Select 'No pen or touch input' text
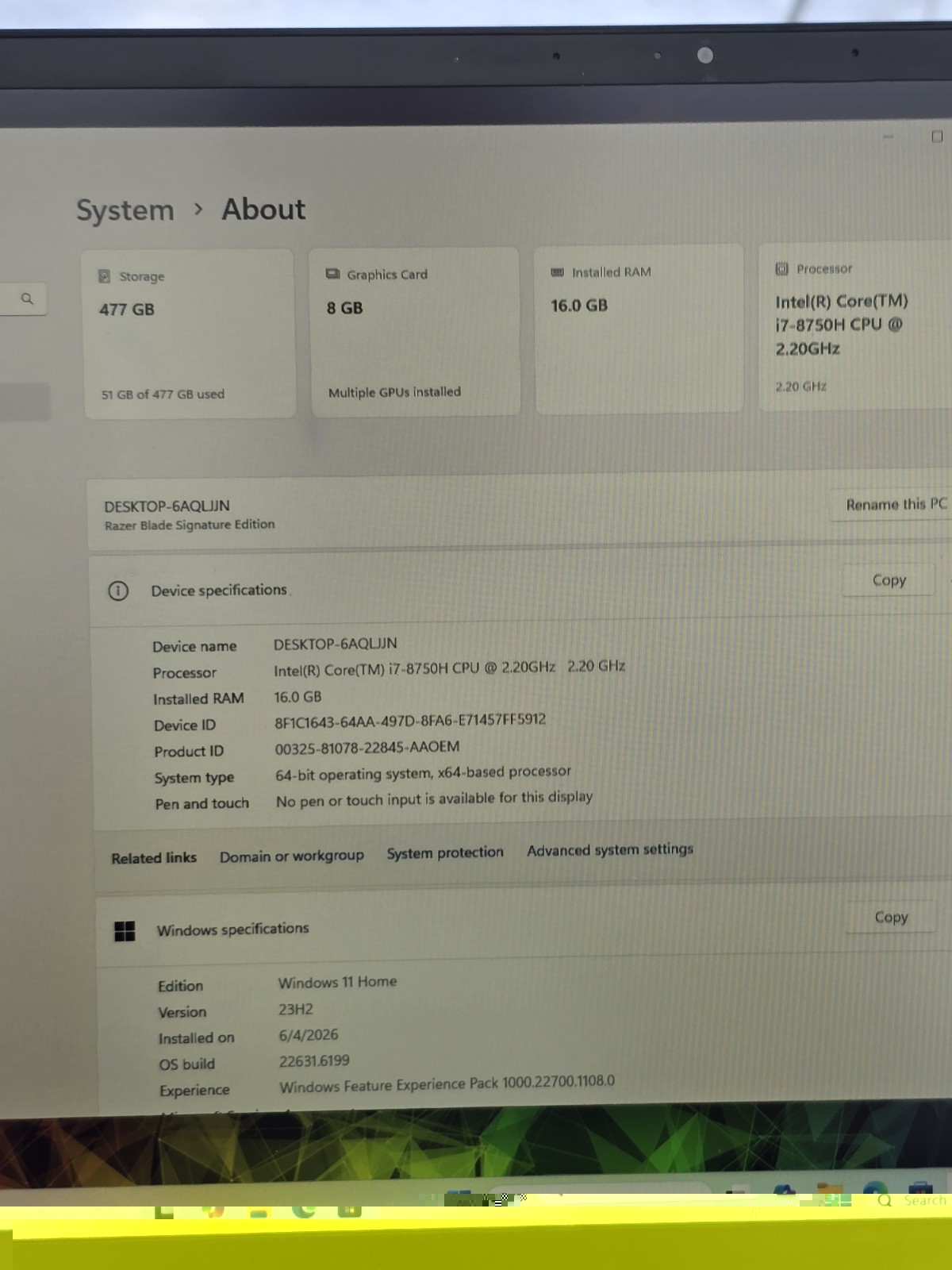This screenshot has height=1270, width=952. 434,799
